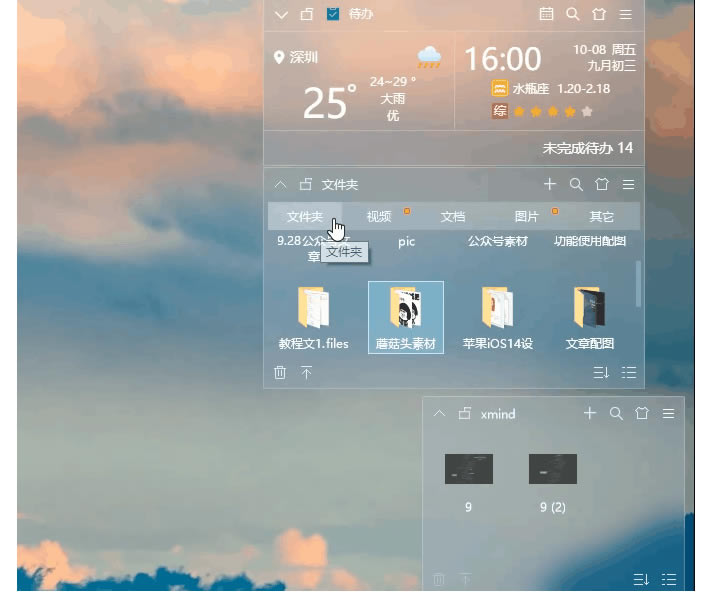The width and height of the screenshot is (705, 599).
Task: Click the rain cloud weather icon
Action: tap(429, 57)
